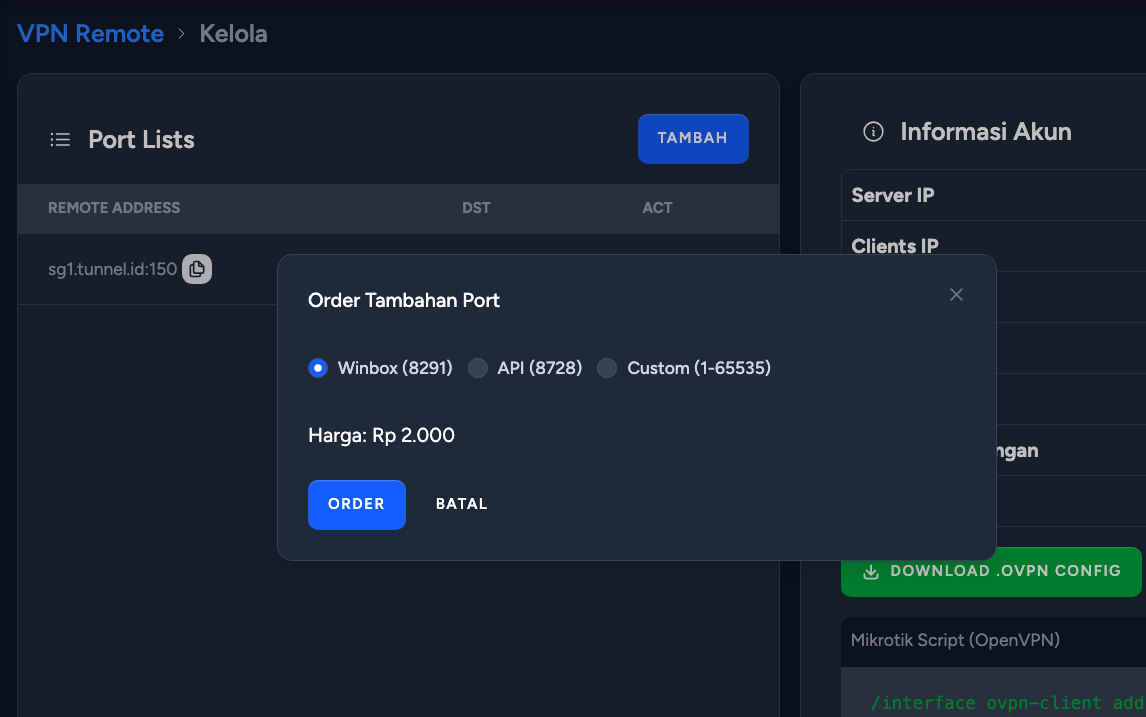Select the sg1.tunnel.id:150 address text
The width and height of the screenshot is (1146, 717).
point(112,269)
